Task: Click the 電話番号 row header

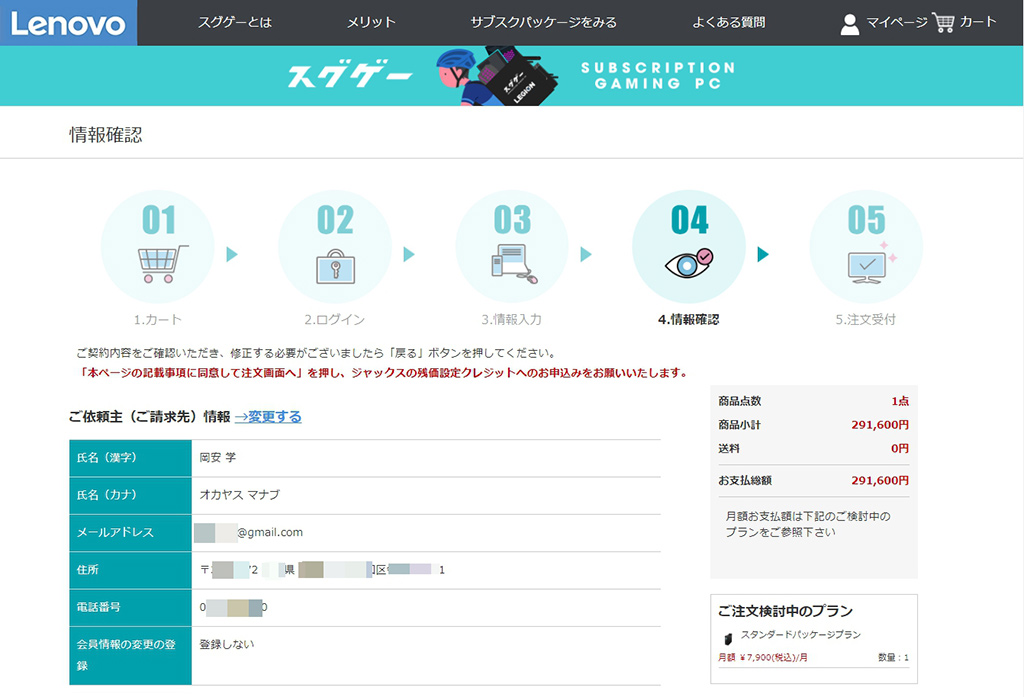Action: tap(131, 607)
